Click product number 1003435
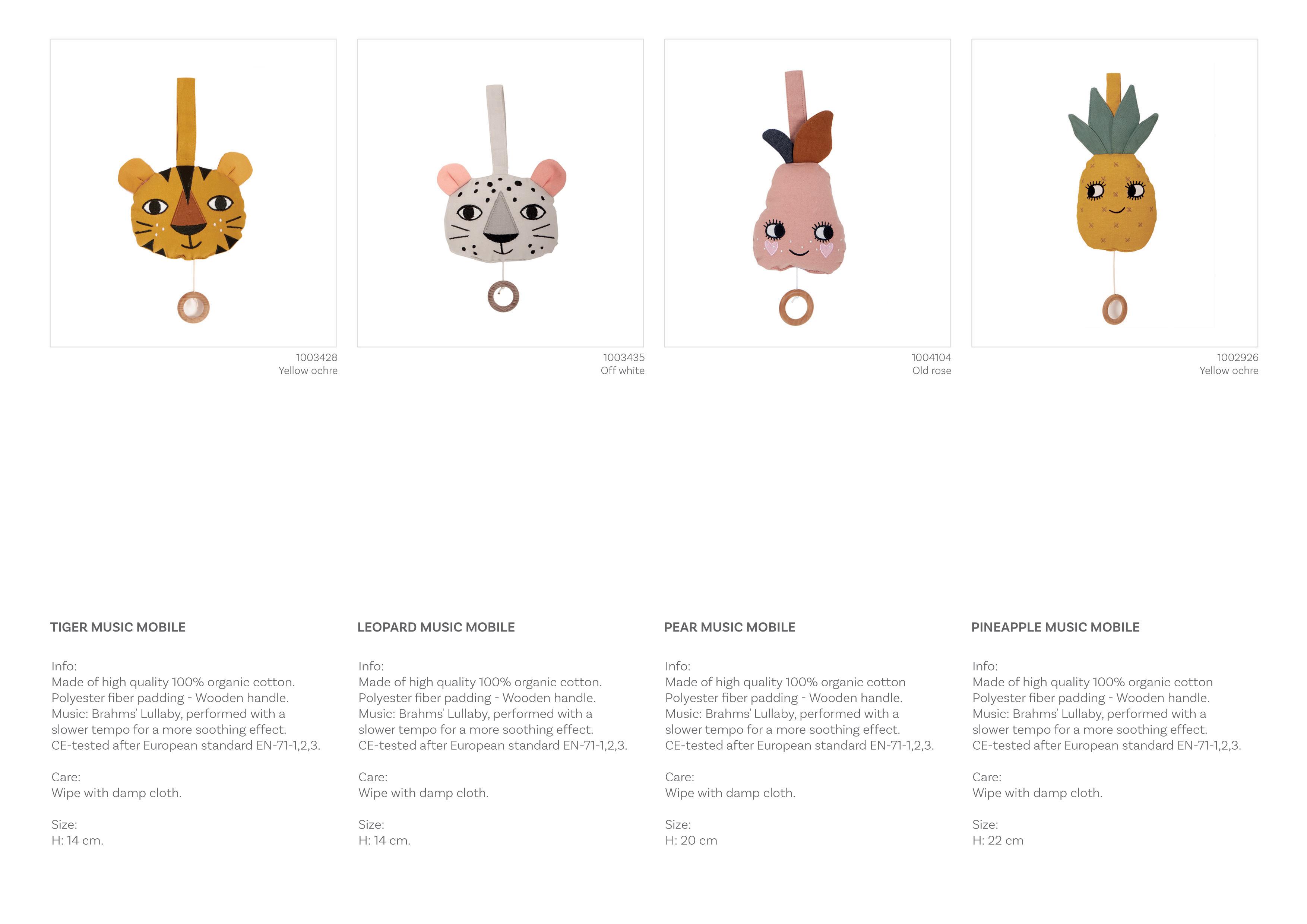 [624, 358]
